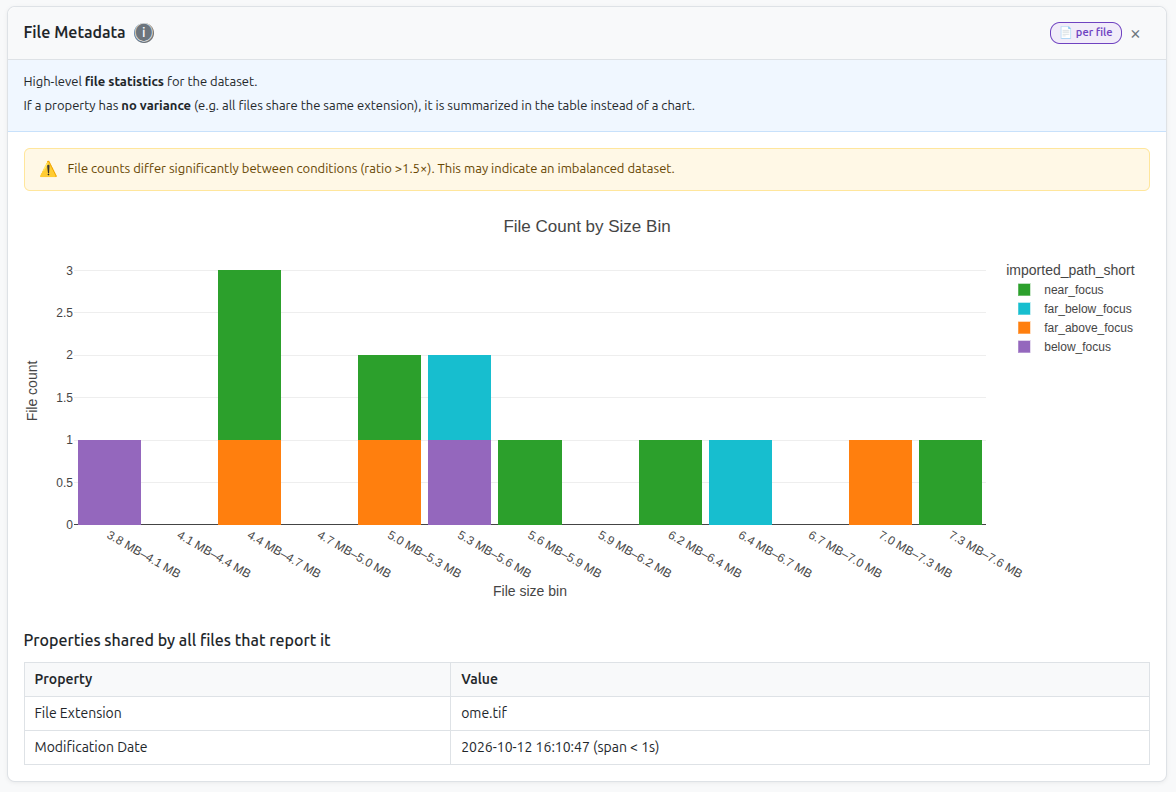Click the File Metadata heading
1176x792 pixels.
(74, 33)
